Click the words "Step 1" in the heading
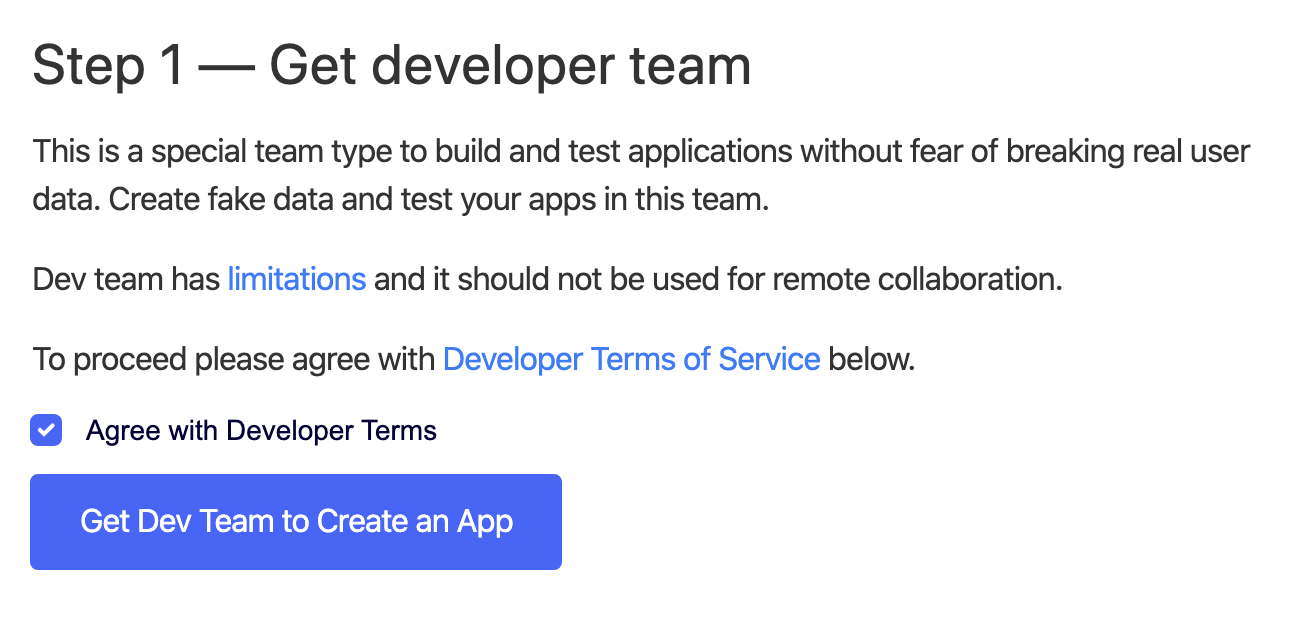This screenshot has height=618, width=1306. [x=108, y=67]
